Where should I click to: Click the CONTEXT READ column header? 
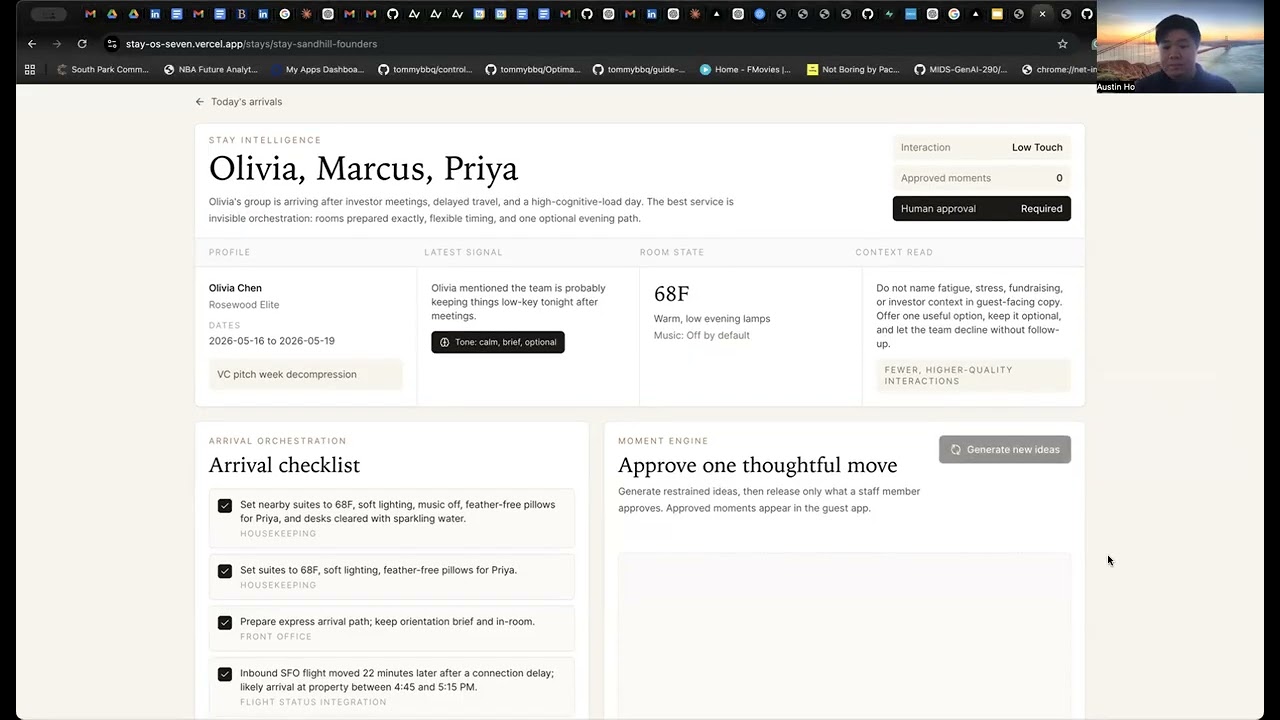pos(894,252)
